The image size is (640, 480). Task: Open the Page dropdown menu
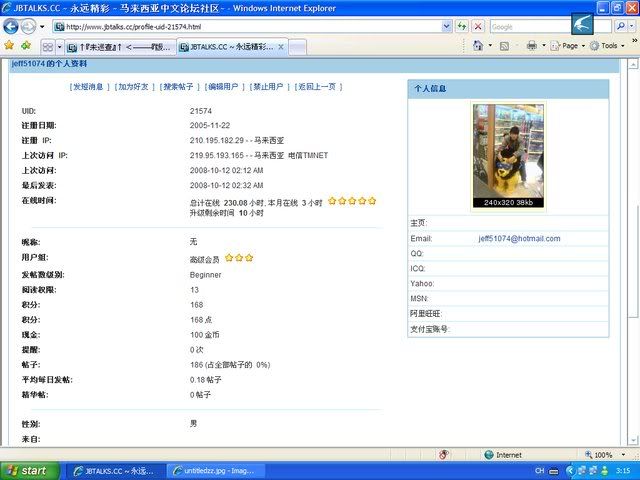point(568,46)
